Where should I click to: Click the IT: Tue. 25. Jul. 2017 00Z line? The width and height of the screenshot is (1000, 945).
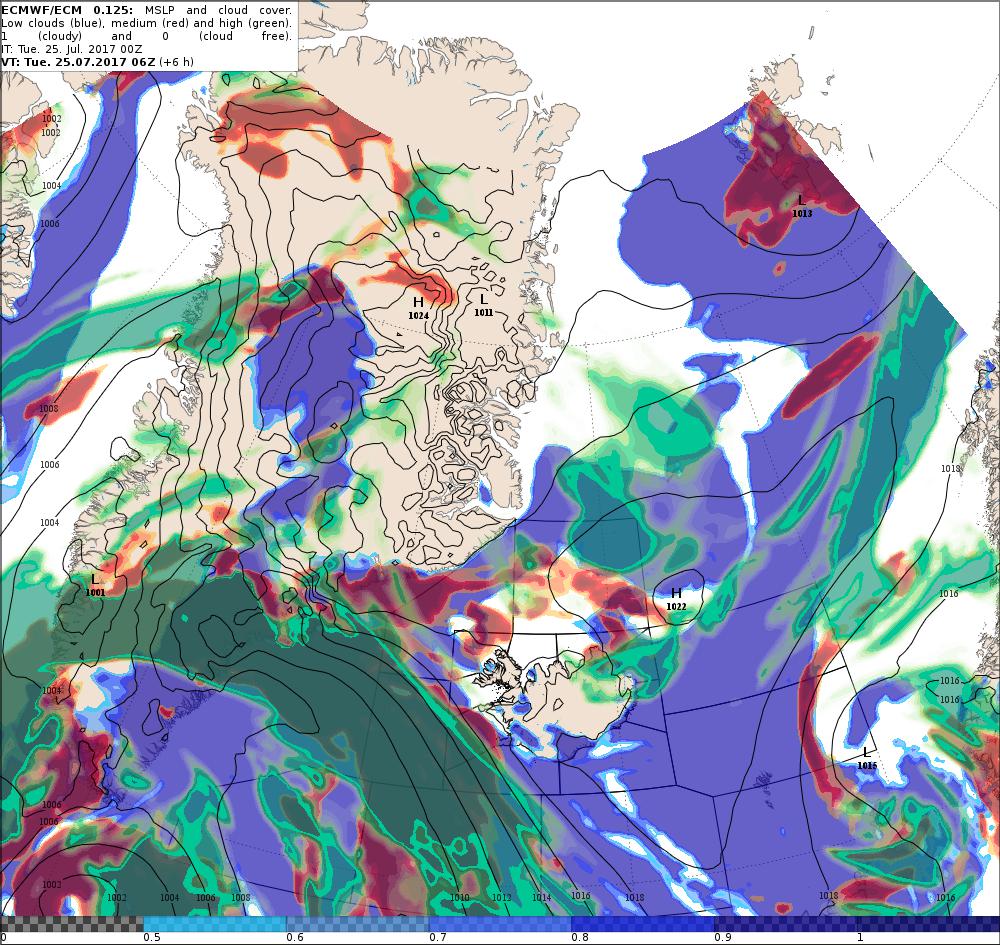click(71, 49)
